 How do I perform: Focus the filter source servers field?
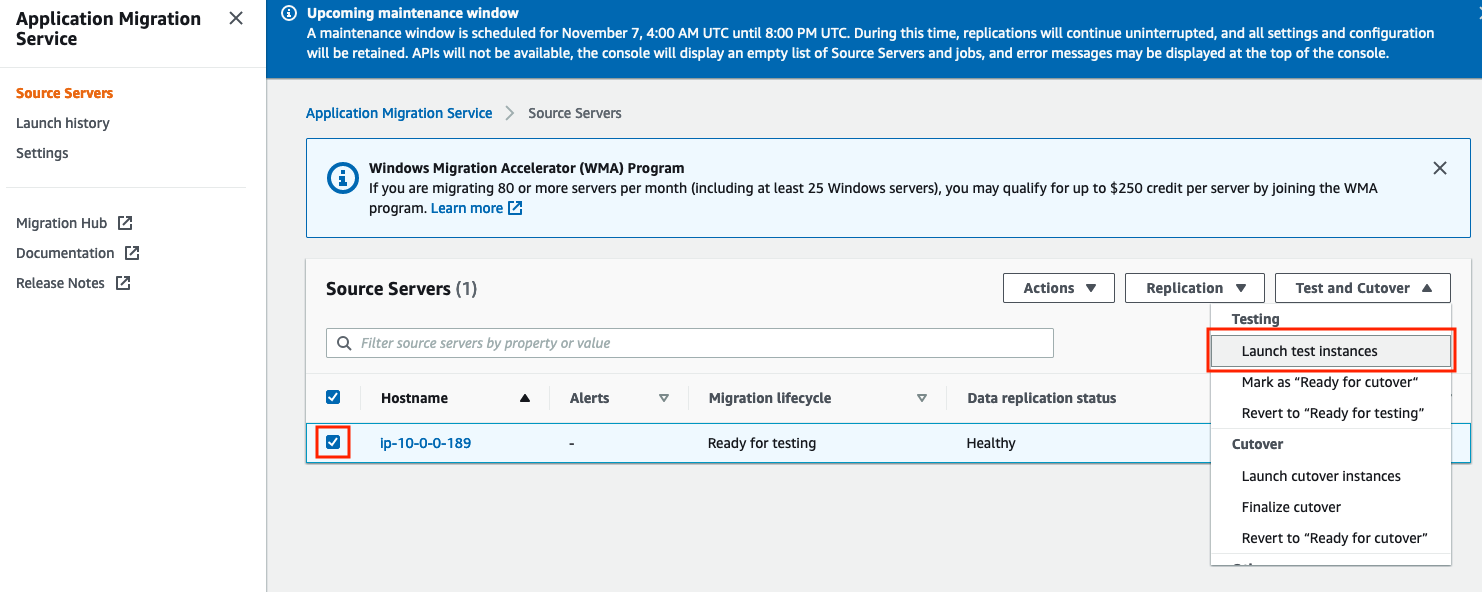tap(690, 343)
